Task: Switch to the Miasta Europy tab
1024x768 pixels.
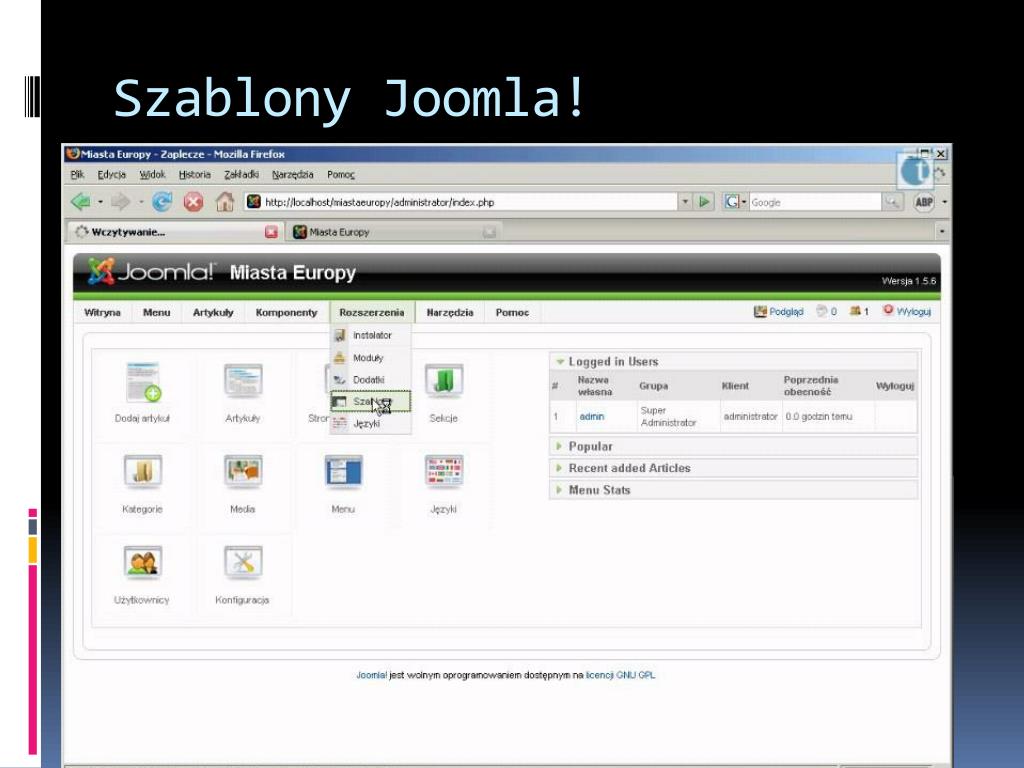Action: point(394,232)
